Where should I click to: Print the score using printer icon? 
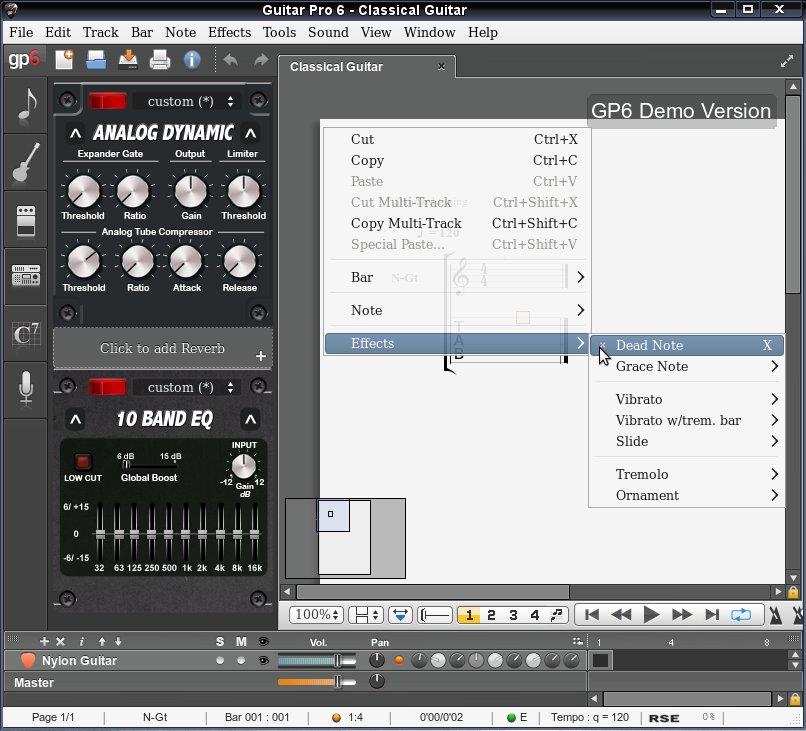pyautogui.click(x=160, y=60)
